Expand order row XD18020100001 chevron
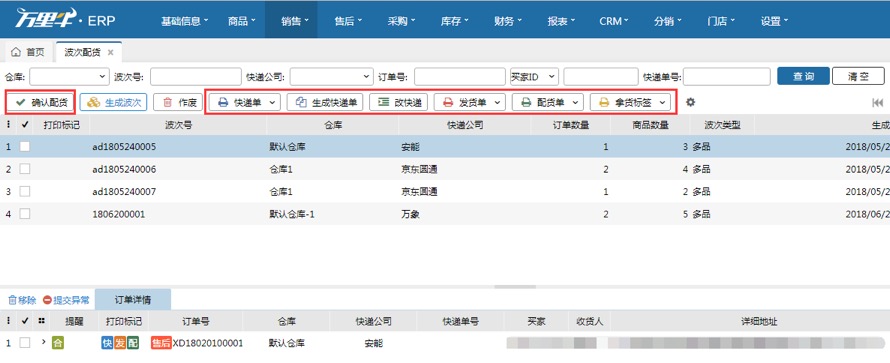The image size is (890, 363). click(x=43, y=342)
